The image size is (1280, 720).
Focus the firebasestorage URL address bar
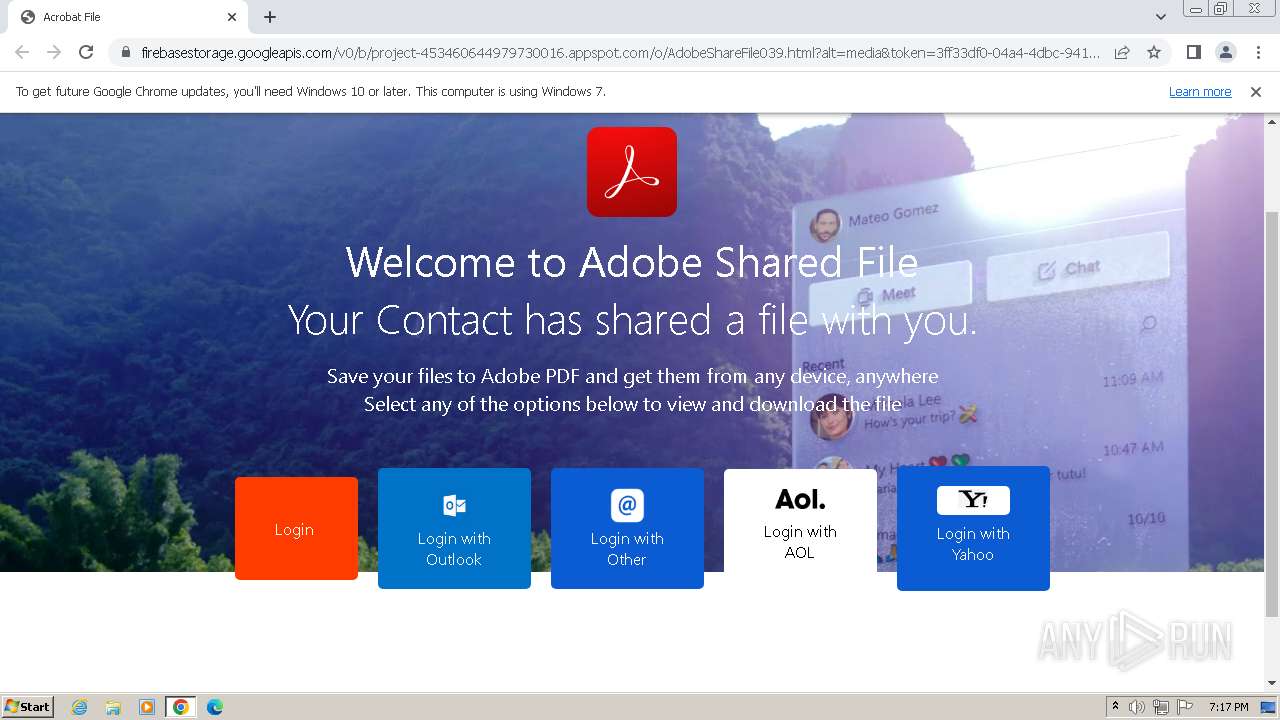pyautogui.click(x=620, y=52)
